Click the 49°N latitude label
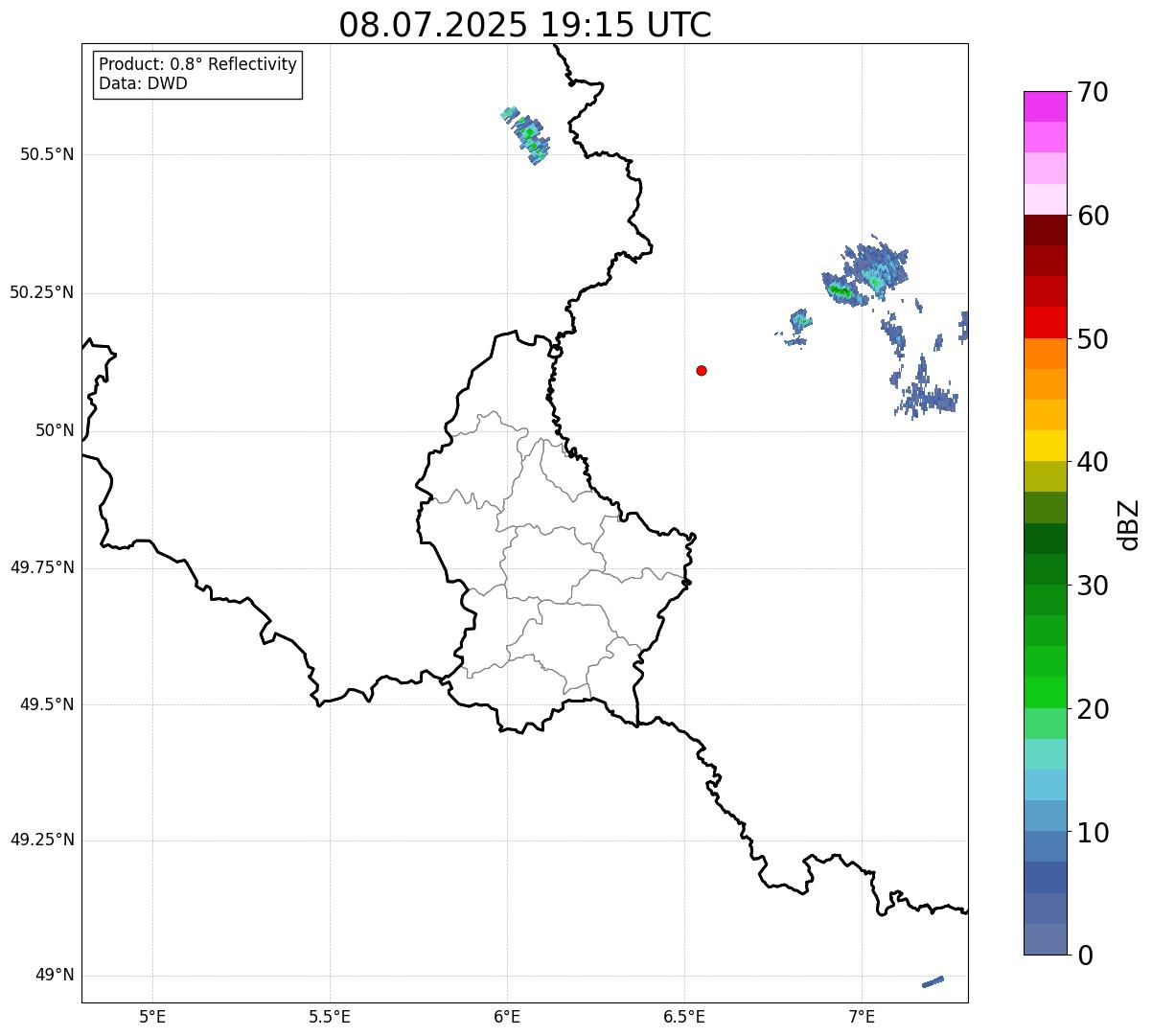This screenshot has height=1036, width=1152. tap(55, 976)
